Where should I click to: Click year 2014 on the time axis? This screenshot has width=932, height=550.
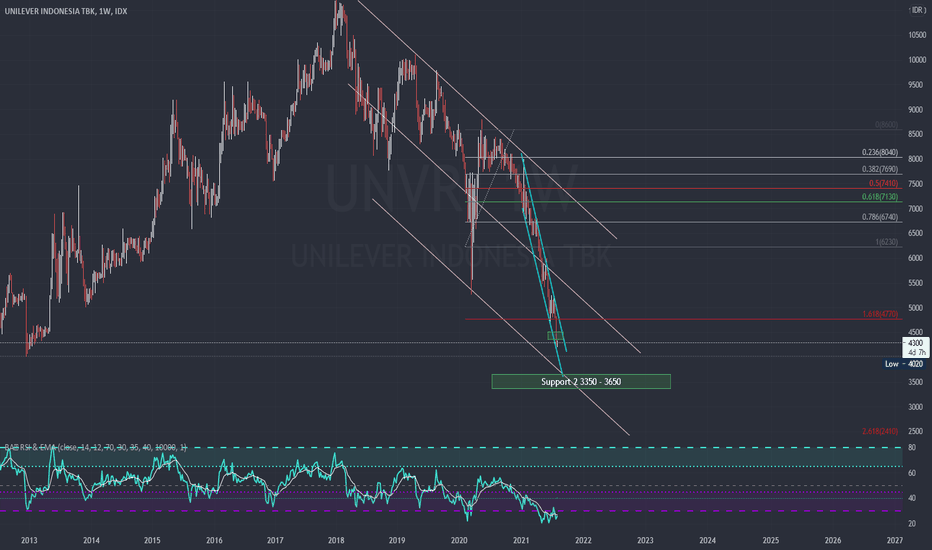point(91,540)
